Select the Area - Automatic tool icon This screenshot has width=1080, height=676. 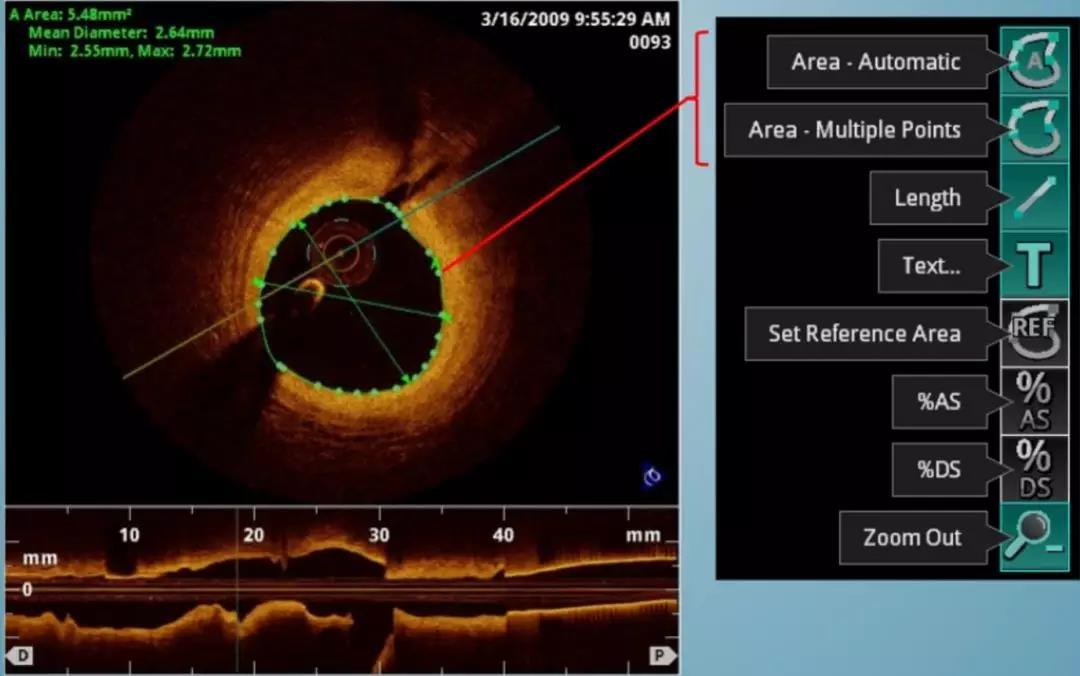coord(1033,61)
